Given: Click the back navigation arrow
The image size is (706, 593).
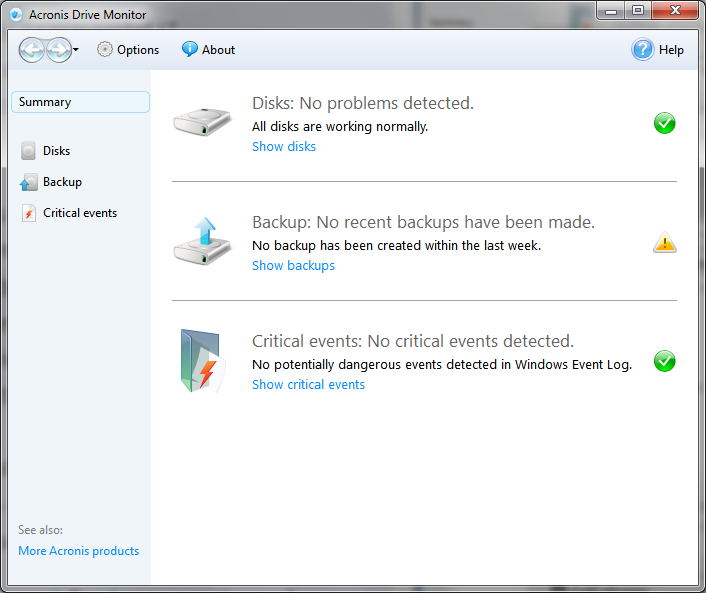Looking at the screenshot, I should pyautogui.click(x=33, y=50).
